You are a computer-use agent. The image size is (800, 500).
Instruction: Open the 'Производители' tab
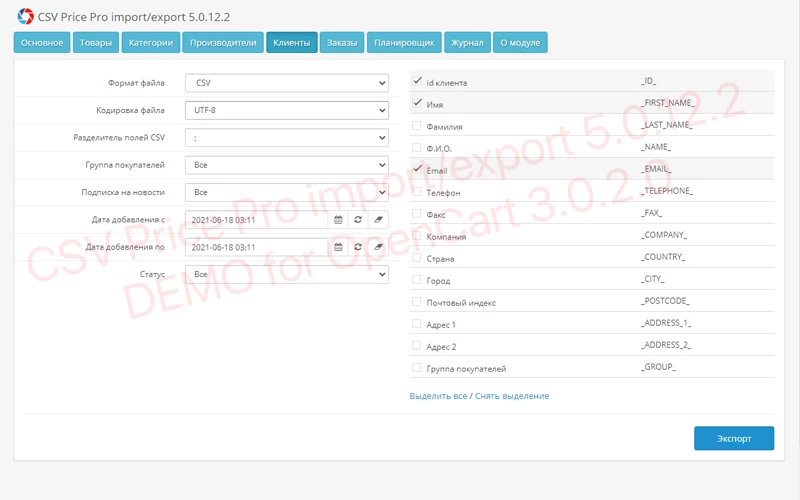(223, 42)
